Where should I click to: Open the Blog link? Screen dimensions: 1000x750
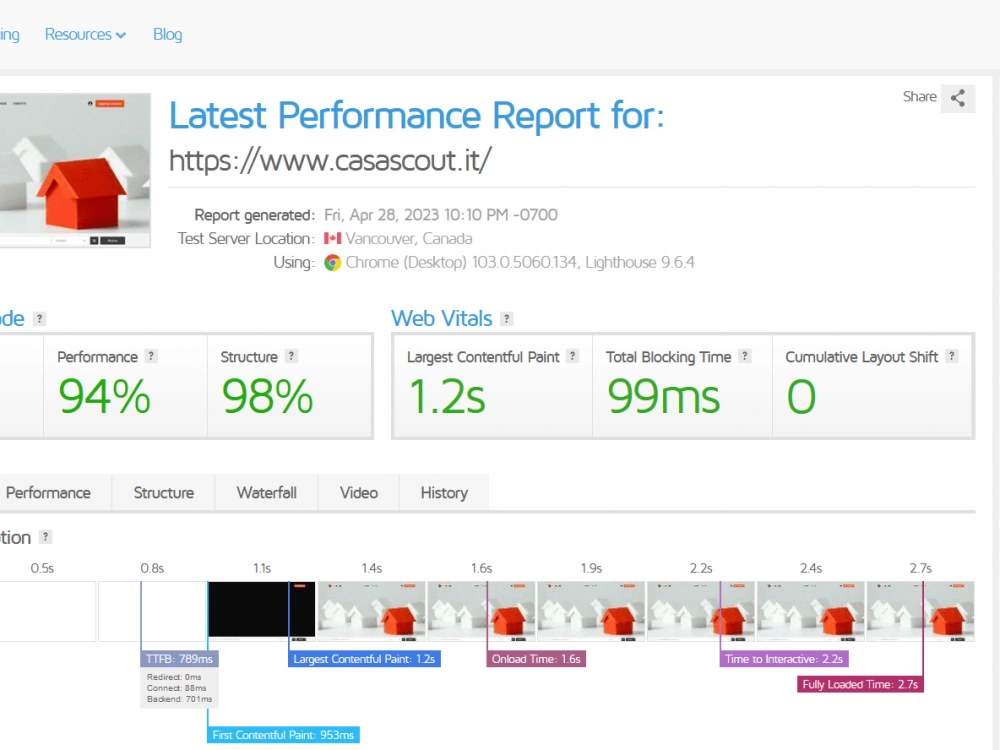(167, 34)
